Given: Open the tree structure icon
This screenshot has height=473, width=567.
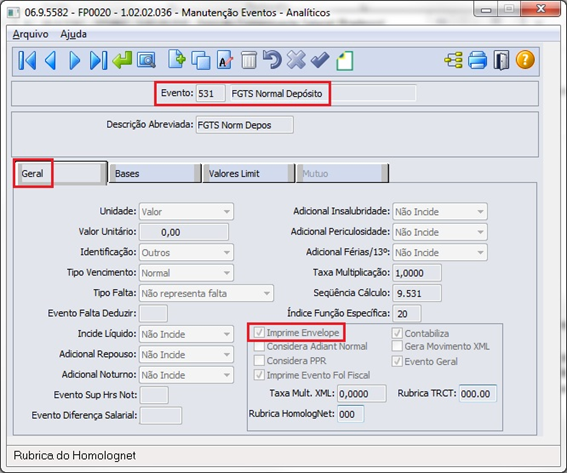Looking at the screenshot, I should point(453,60).
